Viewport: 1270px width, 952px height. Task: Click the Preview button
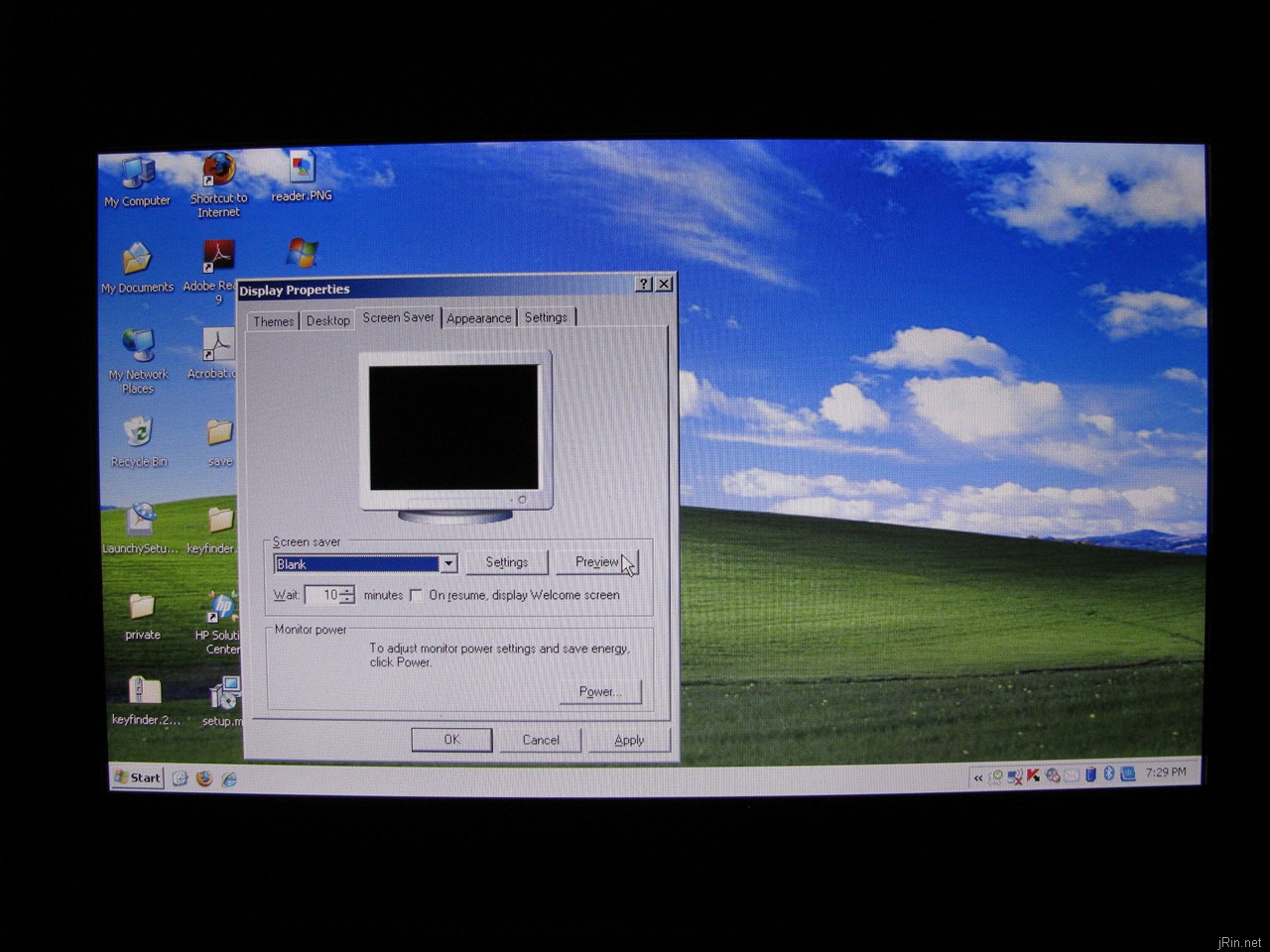click(x=596, y=562)
